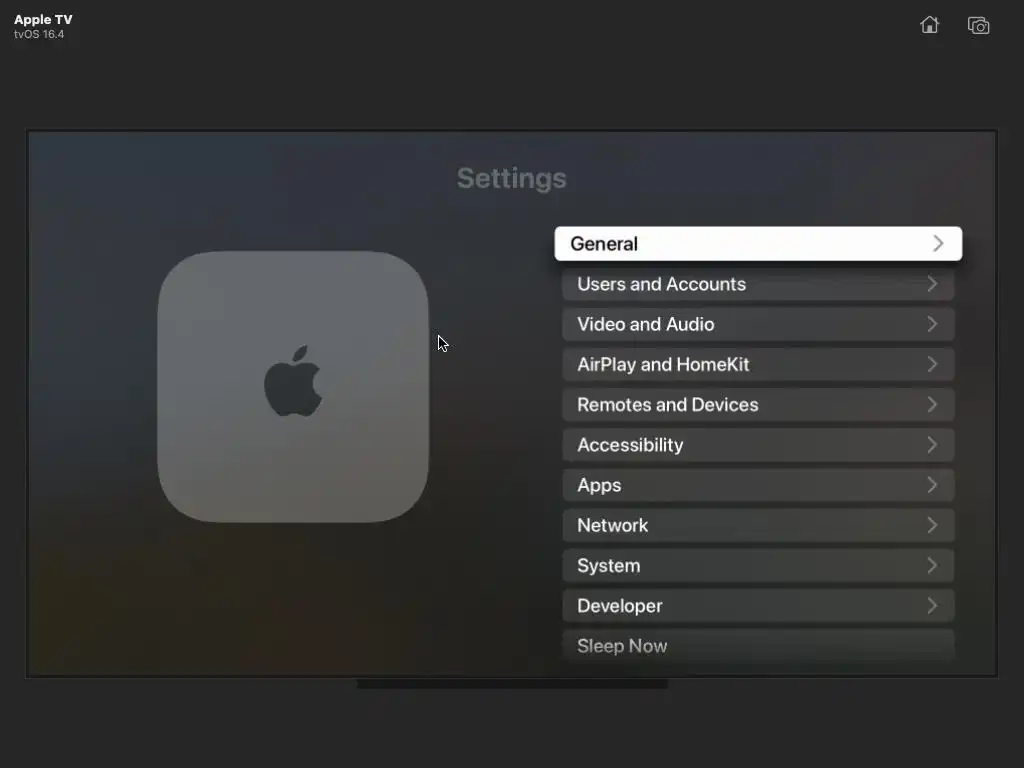Open Users and Accounts settings
This screenshot has width=1024, height=768.
pyautogui.click(x=758, y=284)
